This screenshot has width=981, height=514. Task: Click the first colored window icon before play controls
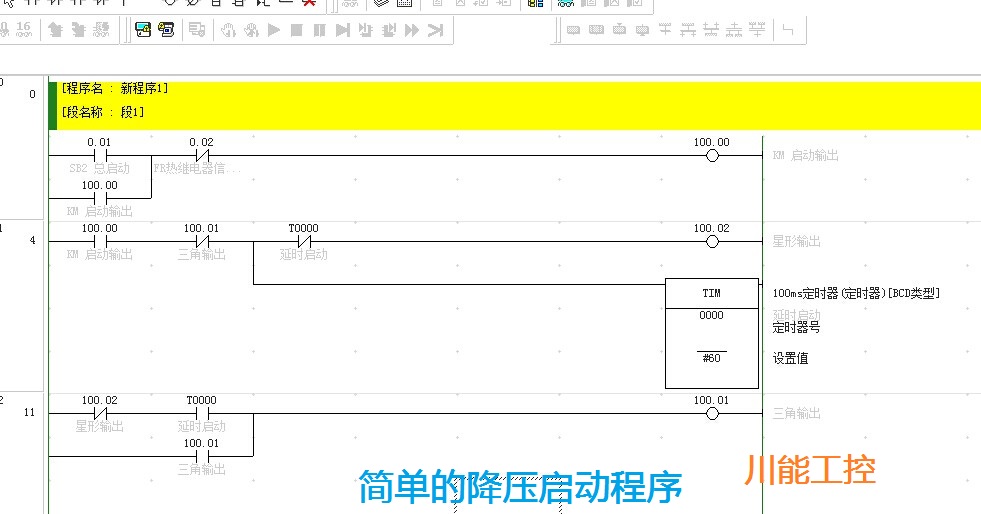click(x=143, y=30)
